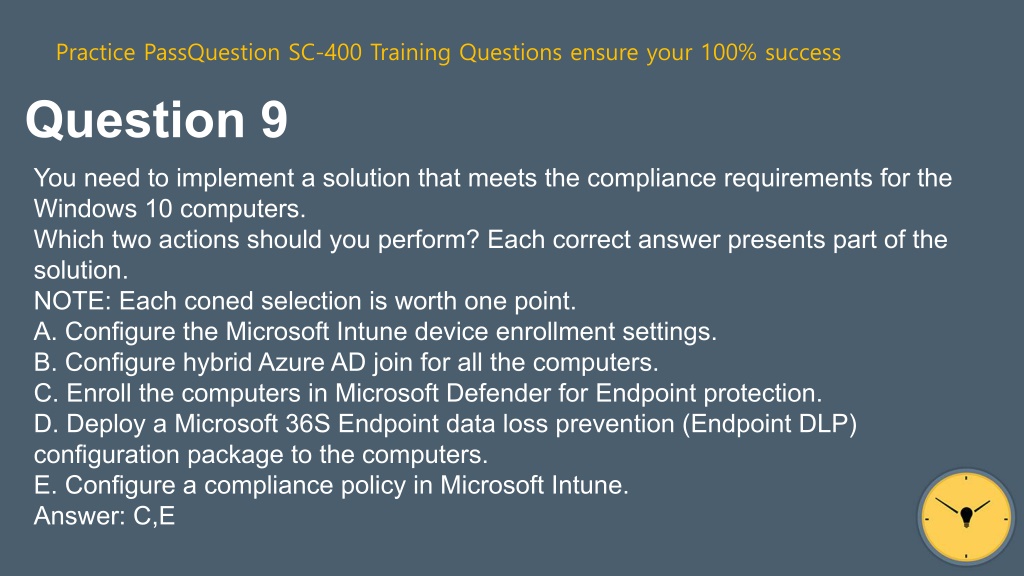
Task: Select the Question 9 heading
Action: click(x=156, y=120)
